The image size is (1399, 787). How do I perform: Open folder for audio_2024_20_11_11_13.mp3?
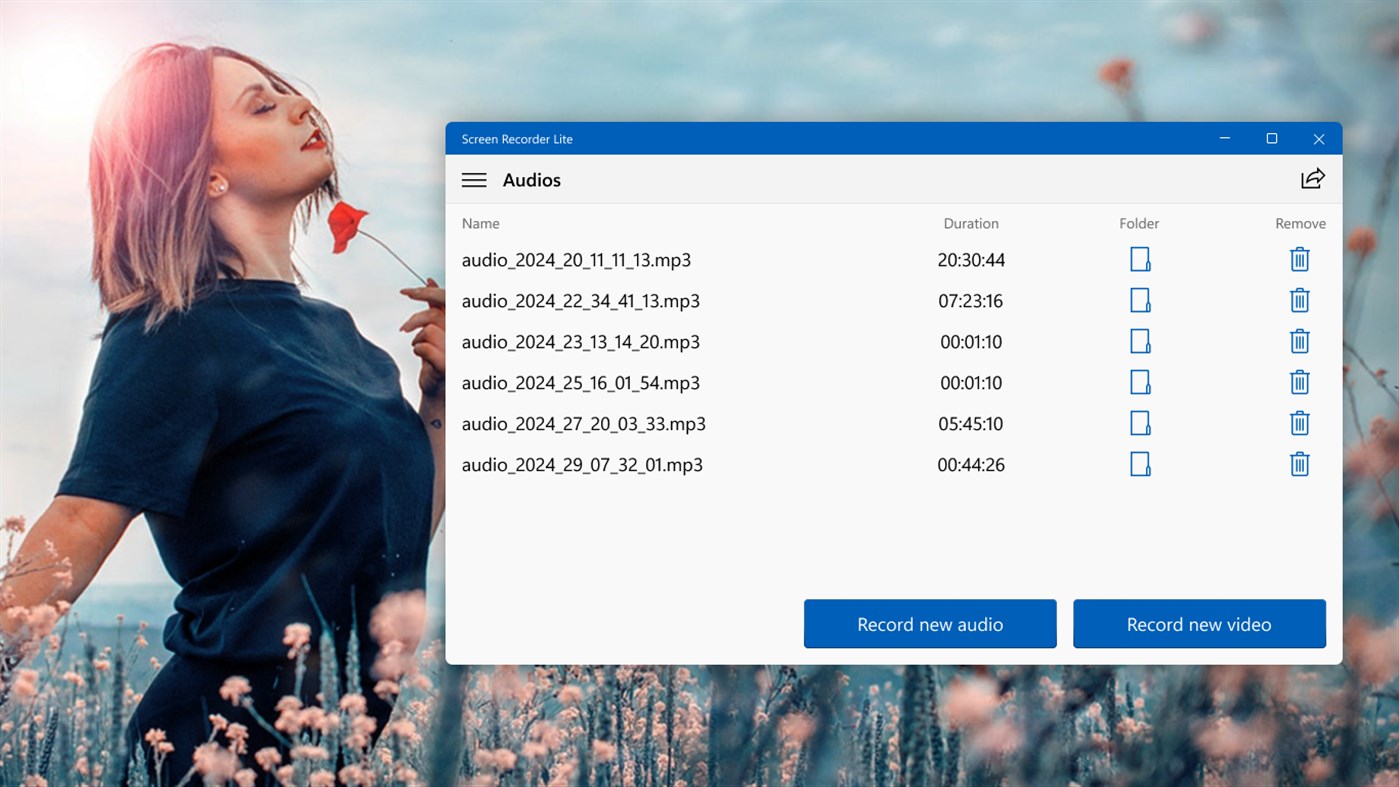1140,259
